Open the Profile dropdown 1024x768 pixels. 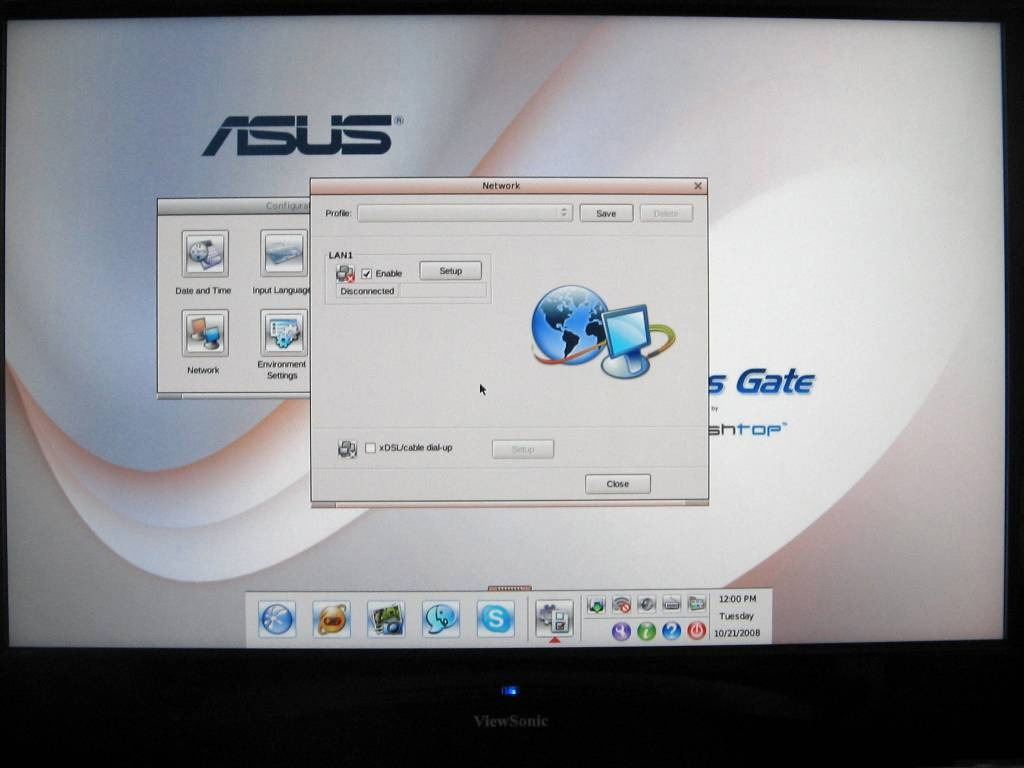point(465,213)
